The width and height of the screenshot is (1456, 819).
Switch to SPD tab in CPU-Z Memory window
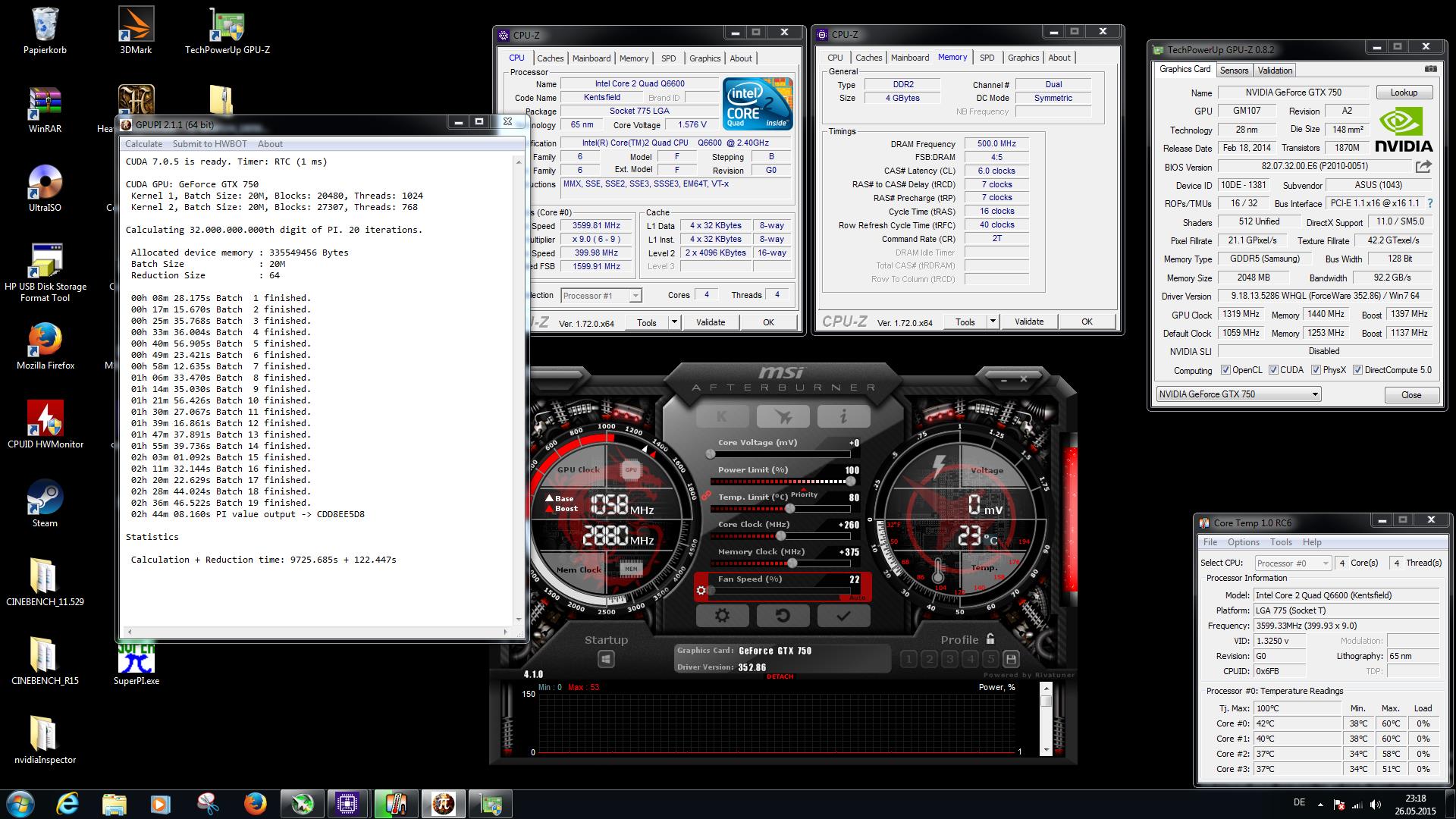(x=987, y=58)
